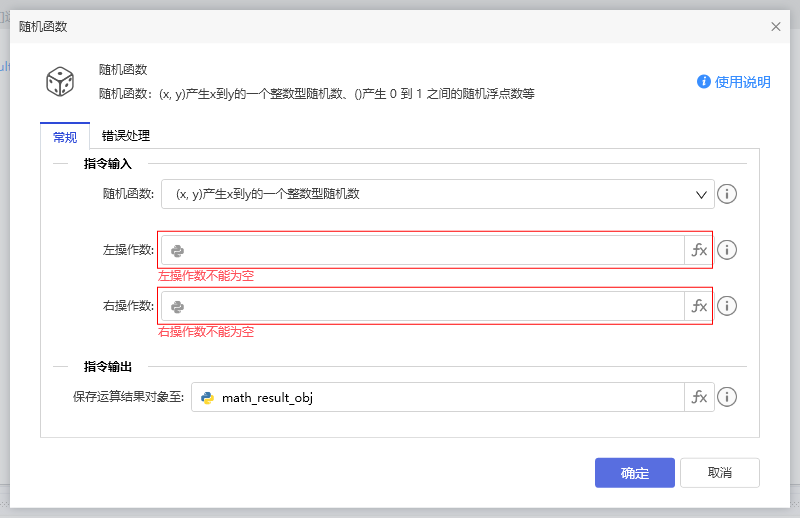Click fx icon for 保存运算结果对象至
The image size is (800, 518).
coord(699,397)
